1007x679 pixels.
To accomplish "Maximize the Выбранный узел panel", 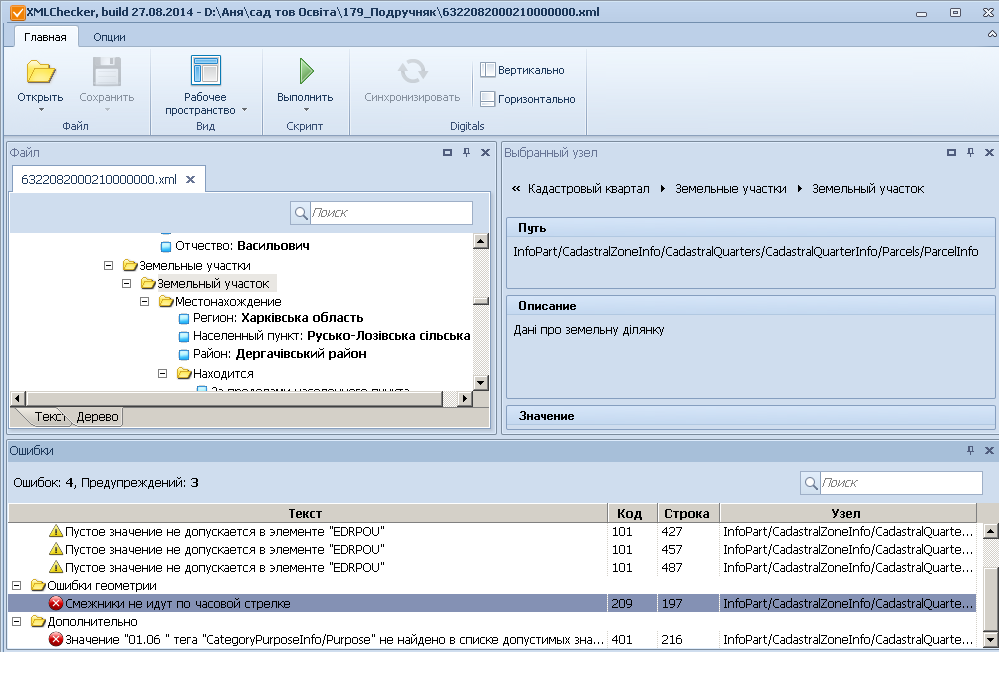I will [951, 152].
